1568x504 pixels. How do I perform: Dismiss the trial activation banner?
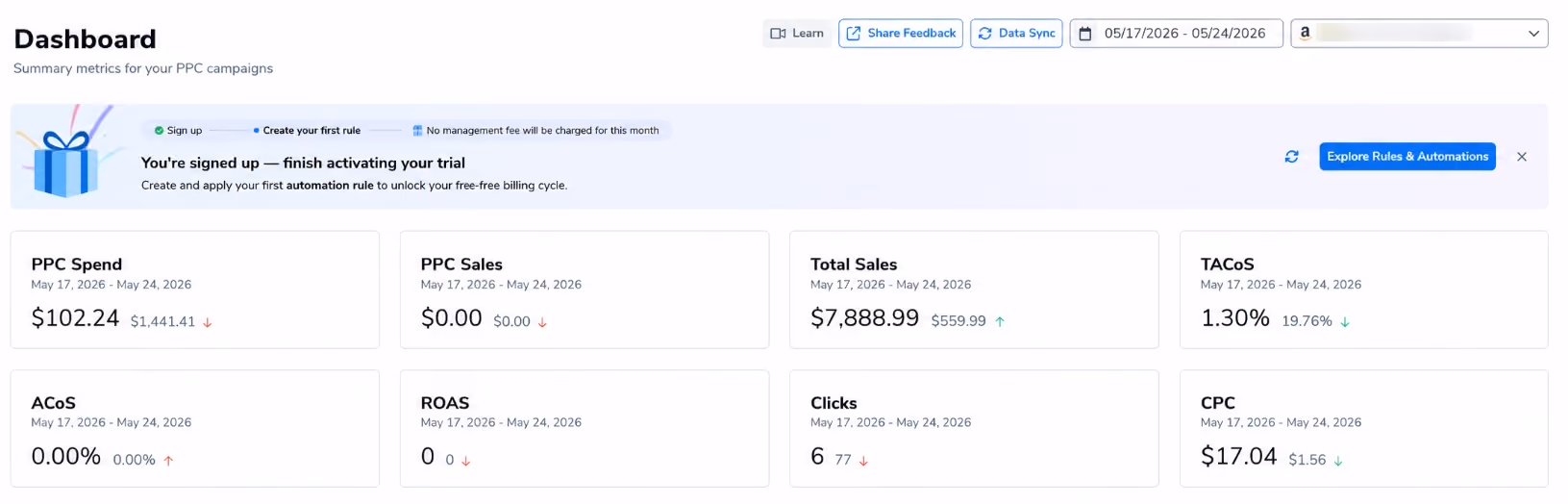[x=1522, y=157]
